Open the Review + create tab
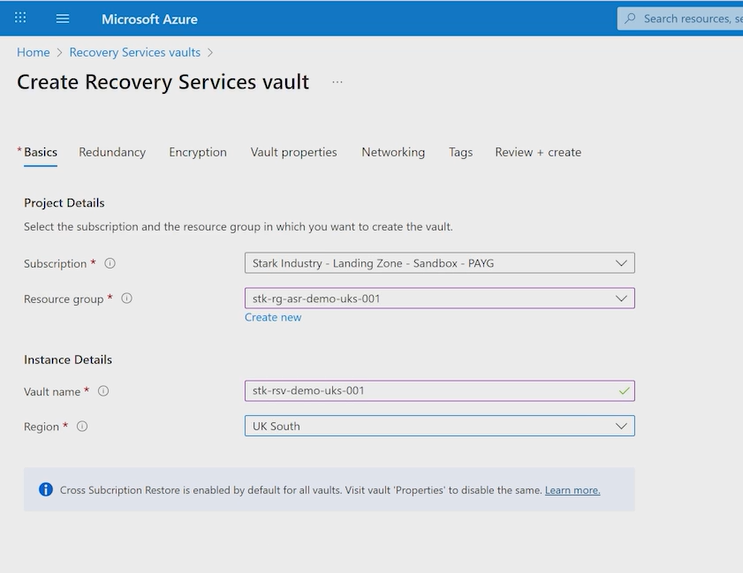 click(x=538, y=152)
